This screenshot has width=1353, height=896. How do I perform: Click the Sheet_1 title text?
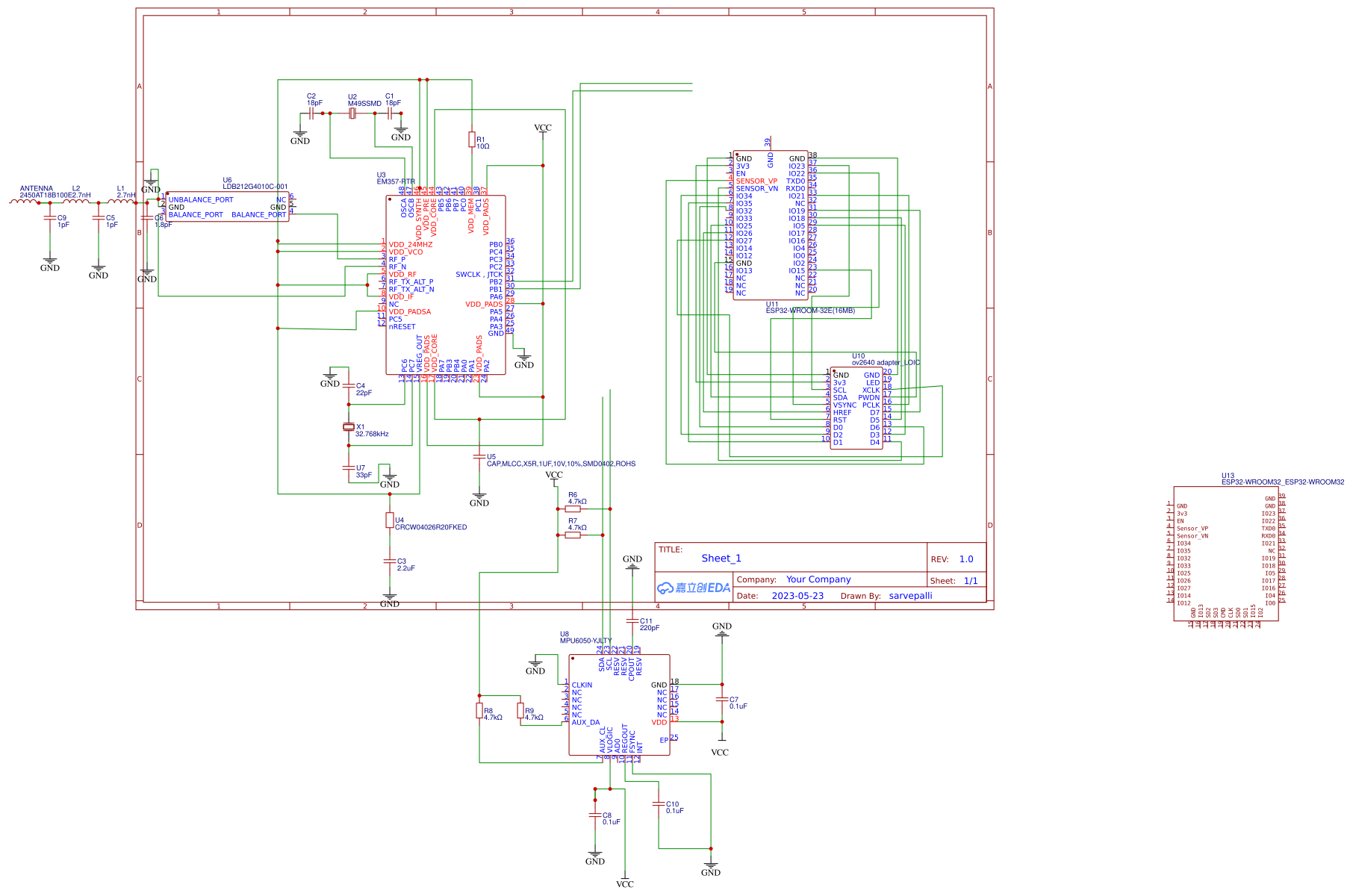click(720, 558)
